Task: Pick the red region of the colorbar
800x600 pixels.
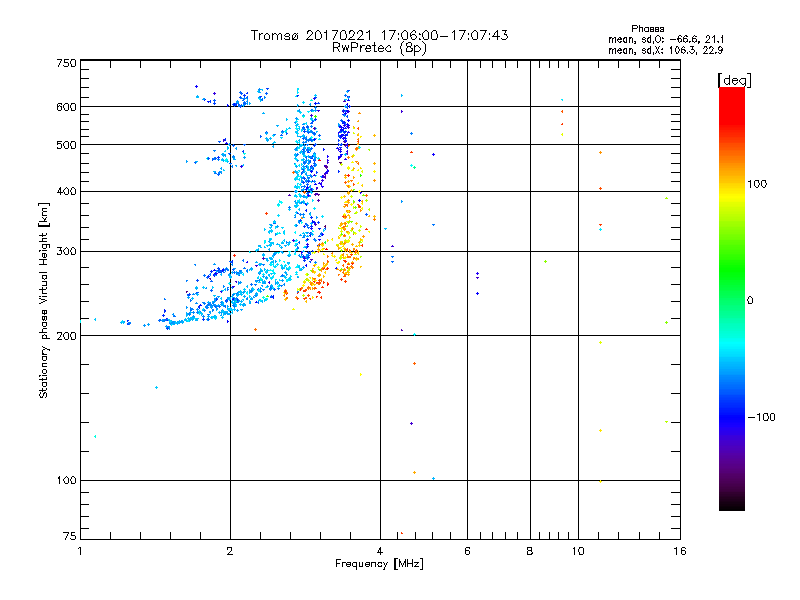Action: (x=732, y=107)
